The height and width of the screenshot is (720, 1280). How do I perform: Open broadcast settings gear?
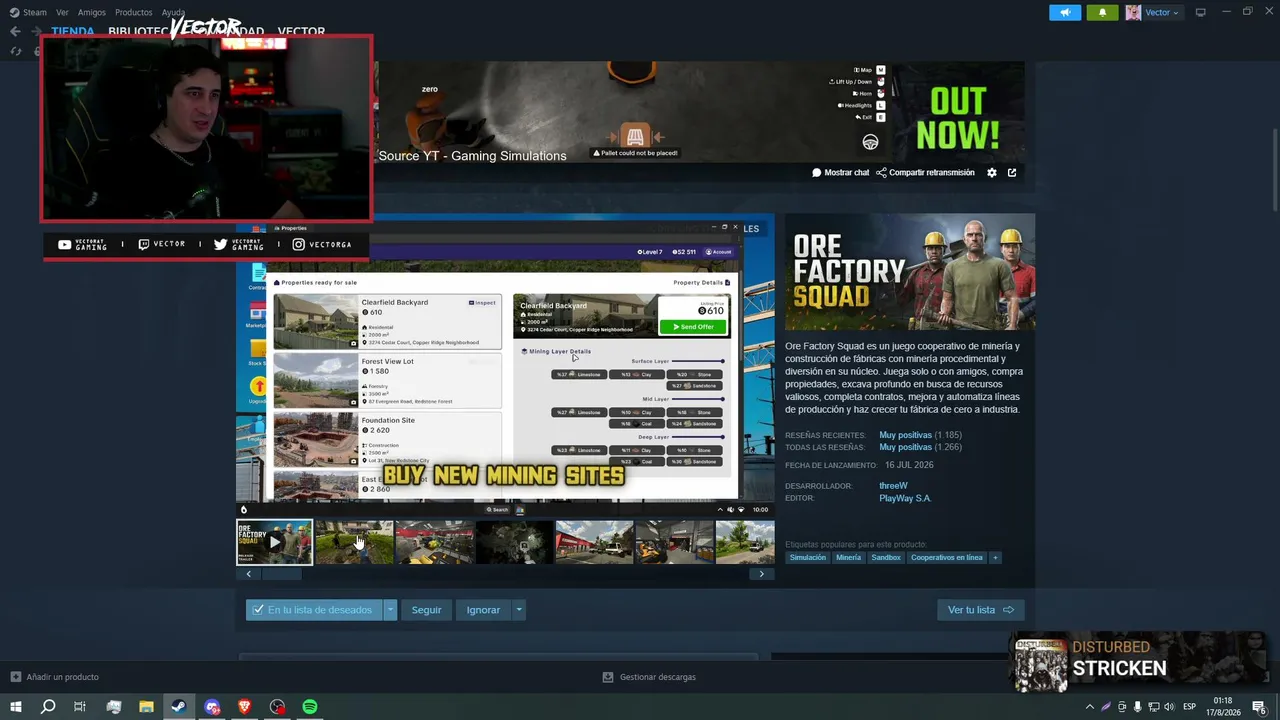(x=992, y=173)
